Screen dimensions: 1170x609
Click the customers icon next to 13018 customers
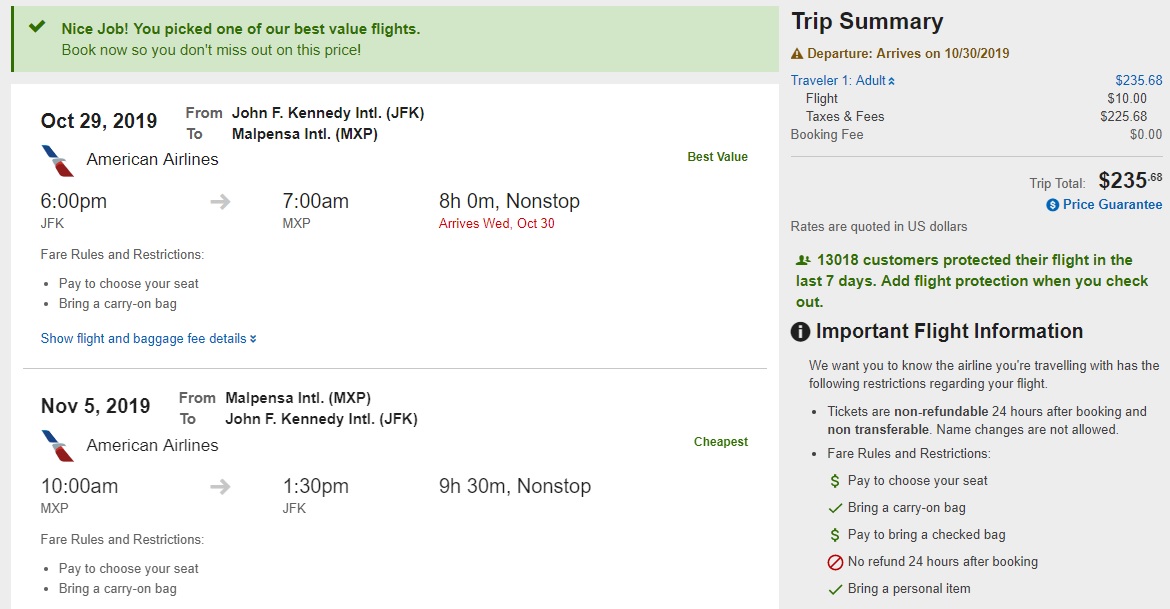pos(802,260)
